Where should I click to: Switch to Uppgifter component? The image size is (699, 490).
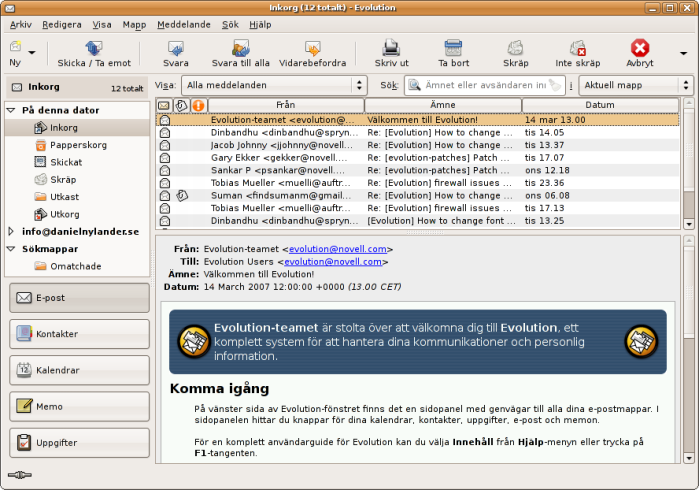(79, 443)
